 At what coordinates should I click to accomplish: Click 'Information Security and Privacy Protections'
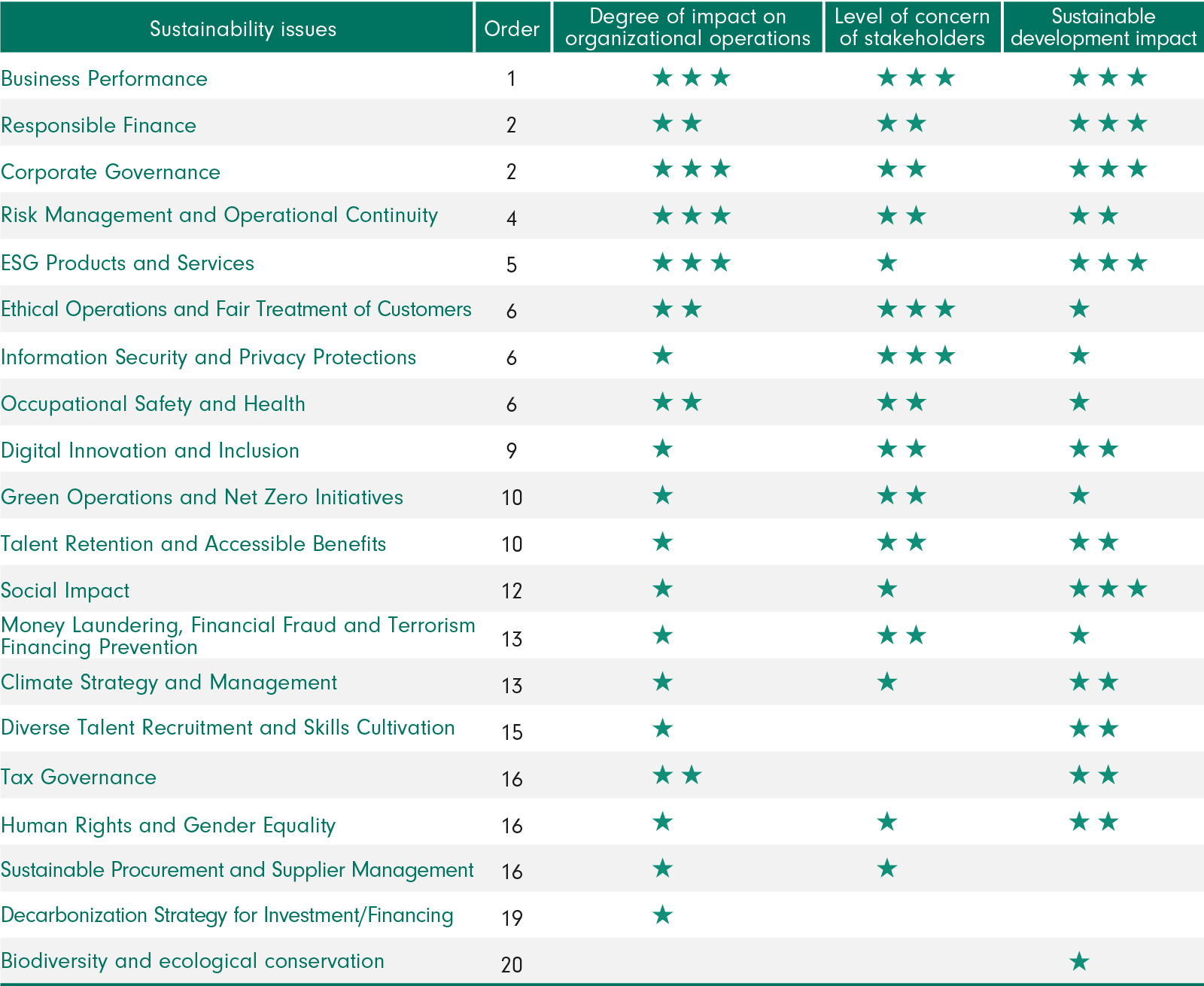tap(208, 358)
